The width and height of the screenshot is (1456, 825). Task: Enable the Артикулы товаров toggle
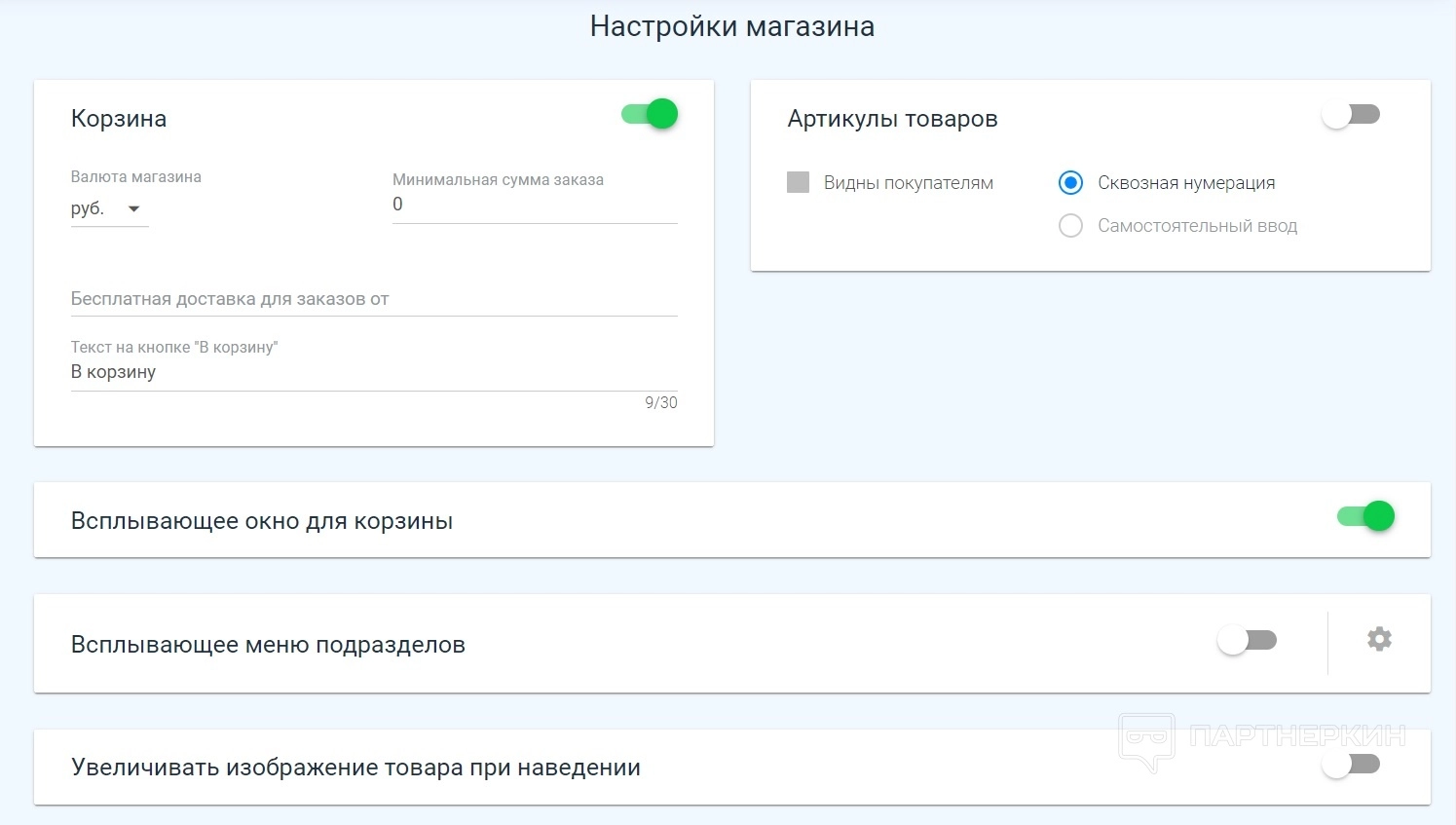click(1350, 115)
